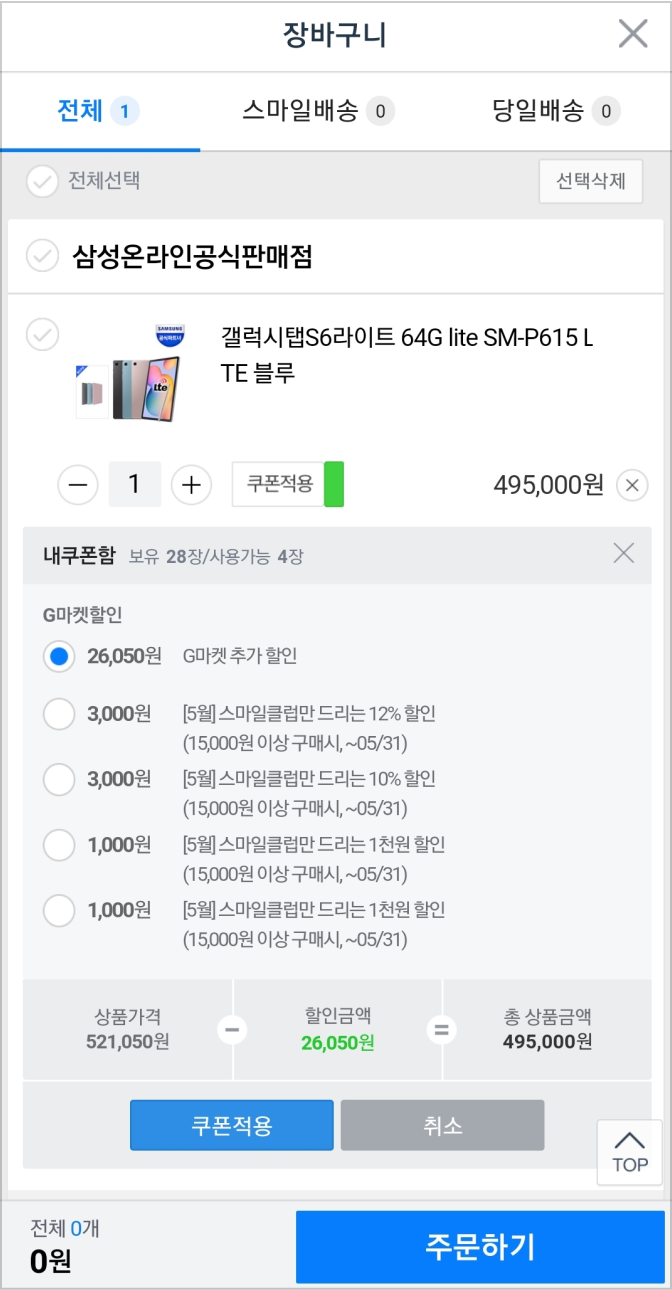Viewport: 672px width, 1290px height.
Task: Close the 내쿠폰함 coupon panel
Action: tap(623, 553)
